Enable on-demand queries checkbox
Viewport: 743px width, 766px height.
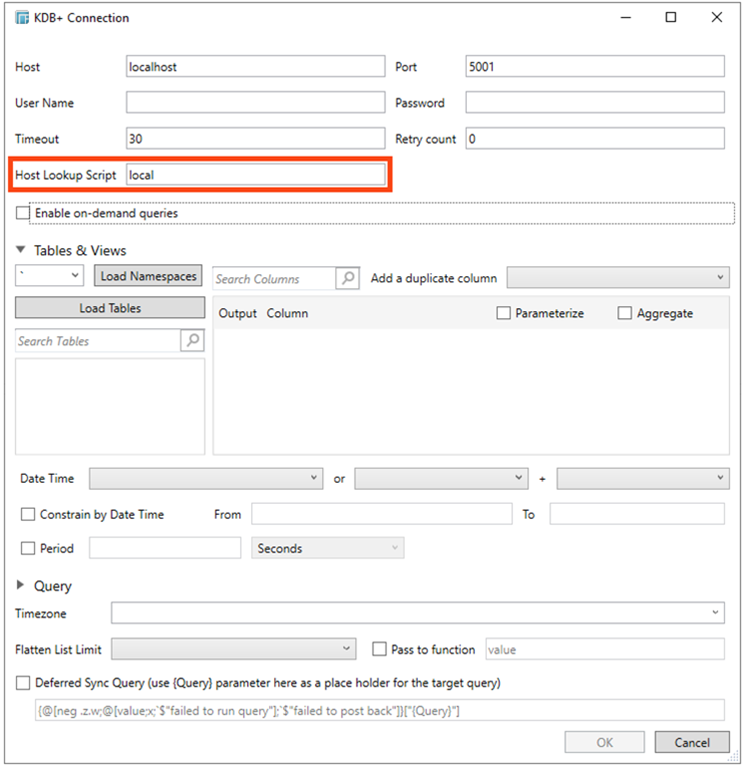[x=23, y=213]
